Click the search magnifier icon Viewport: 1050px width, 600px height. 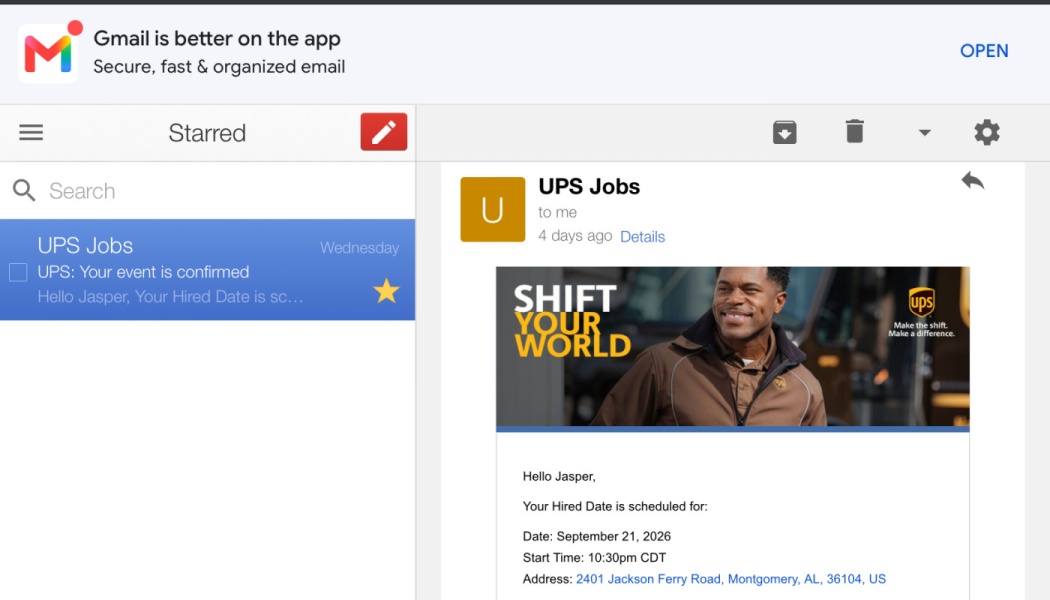[x=24, y=191]
